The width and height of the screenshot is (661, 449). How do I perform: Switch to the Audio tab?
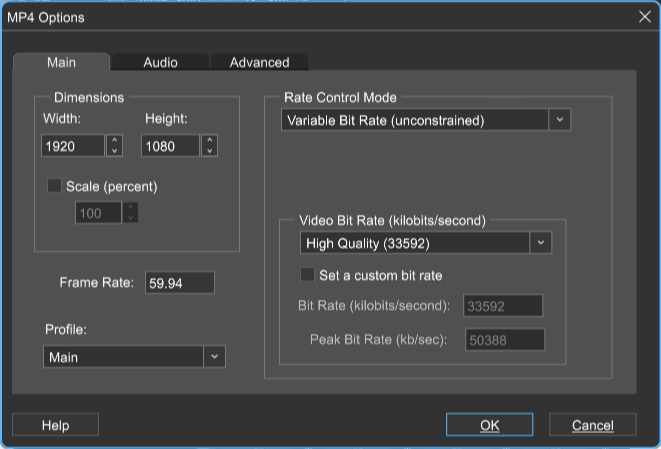click(x=160, y=62)
